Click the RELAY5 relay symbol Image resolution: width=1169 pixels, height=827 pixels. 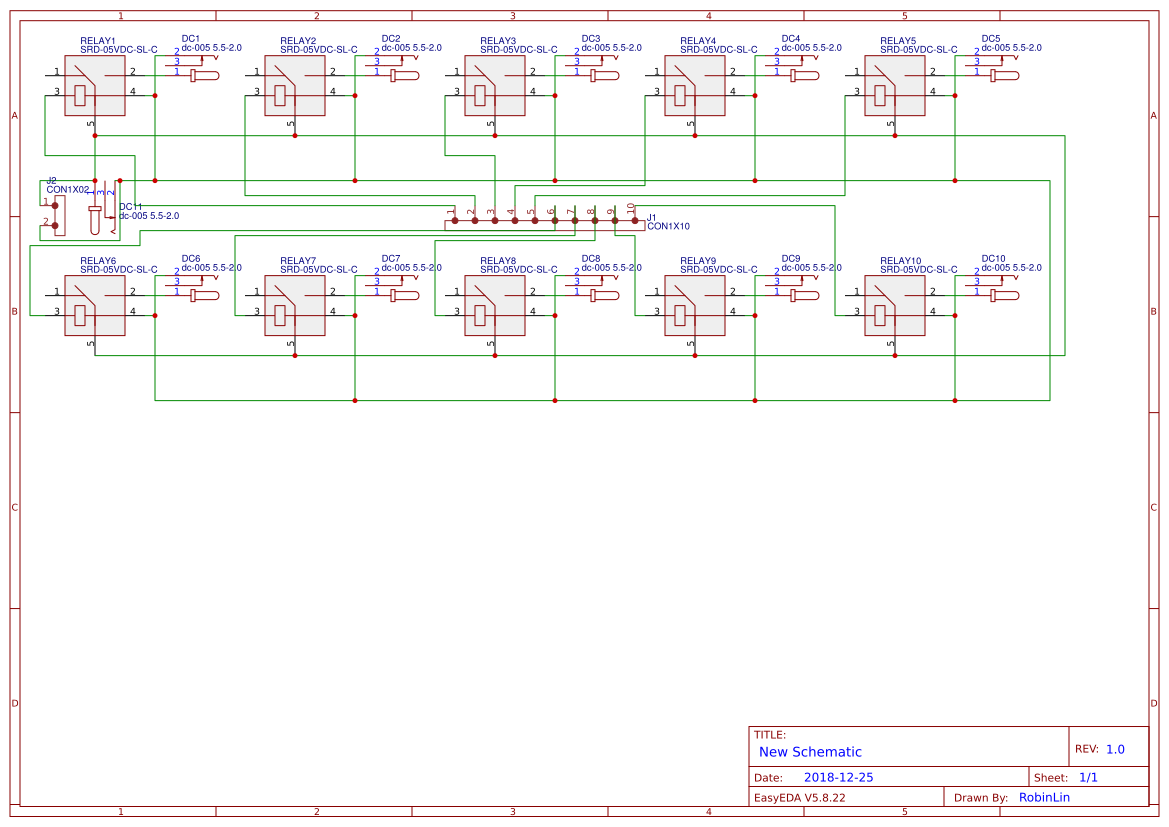895,85
